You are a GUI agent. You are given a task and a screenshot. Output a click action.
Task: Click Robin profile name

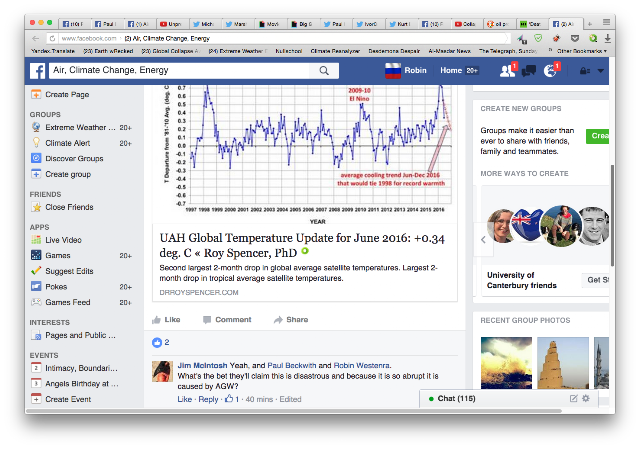[415, 71]
